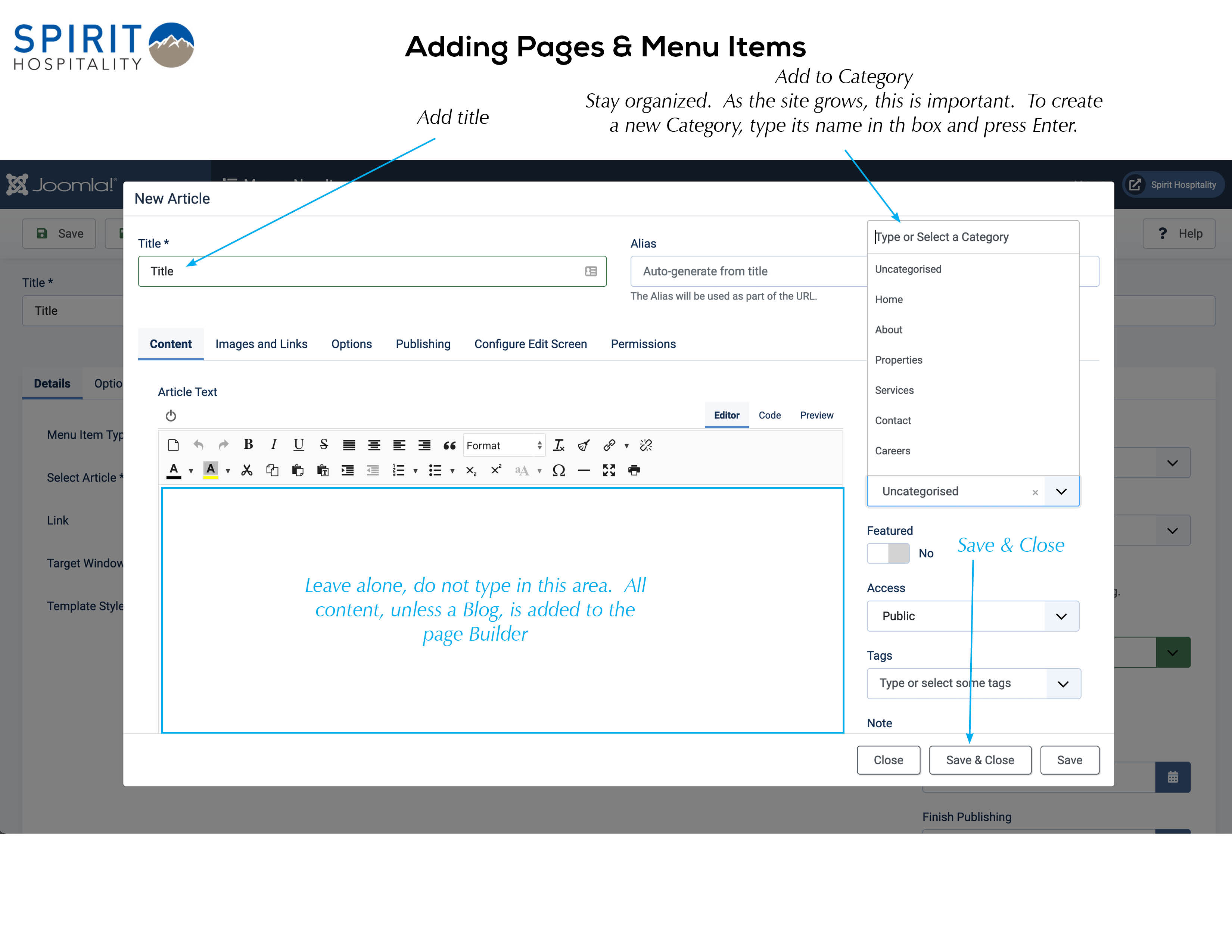Click the Insert link chain icon
Image resolution: width=1232 pixels, height=952 pixels.
click(609, 445)
